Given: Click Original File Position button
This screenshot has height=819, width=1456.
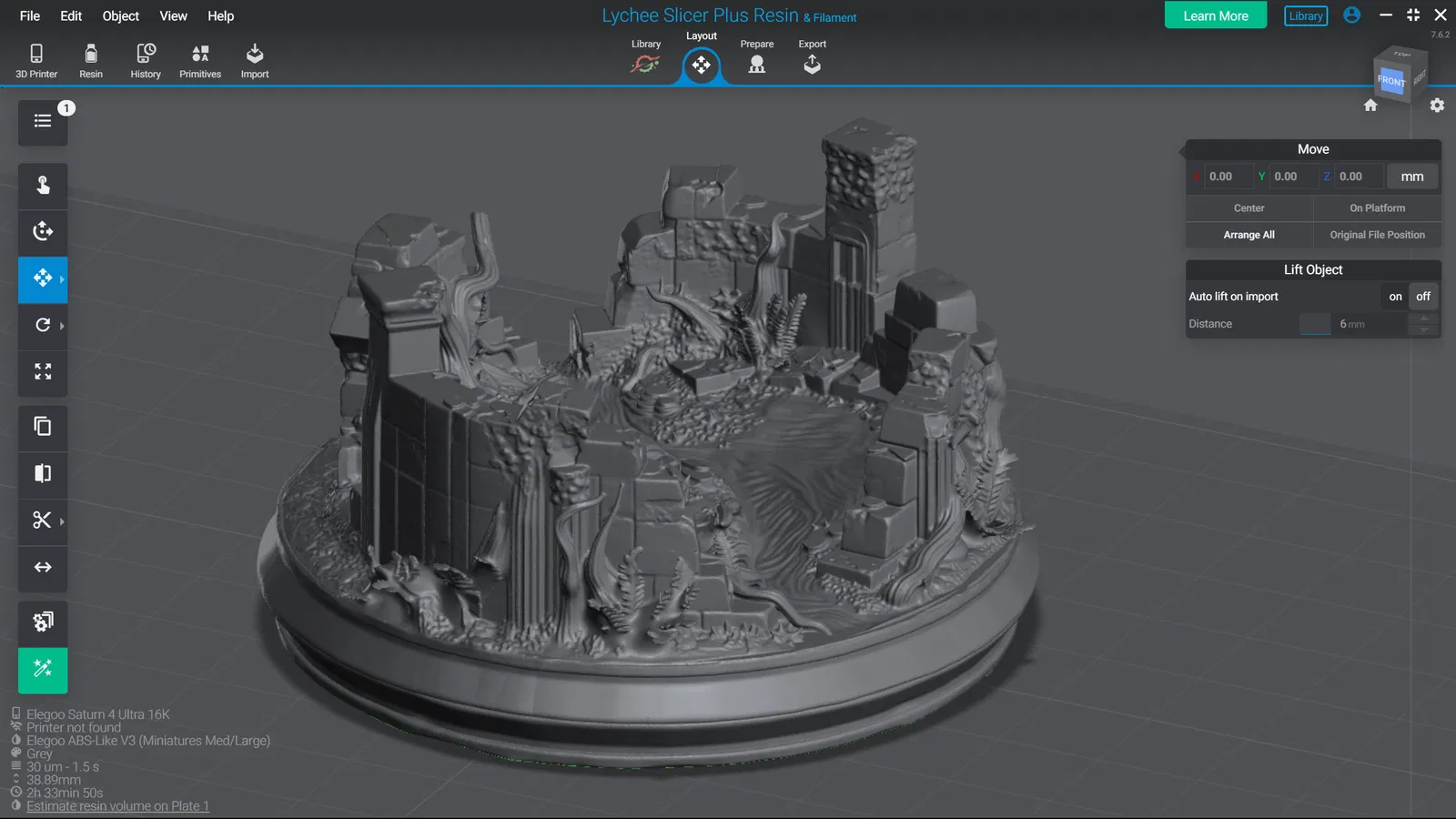Looking at the screenshot, I should tap(1378, 235).
